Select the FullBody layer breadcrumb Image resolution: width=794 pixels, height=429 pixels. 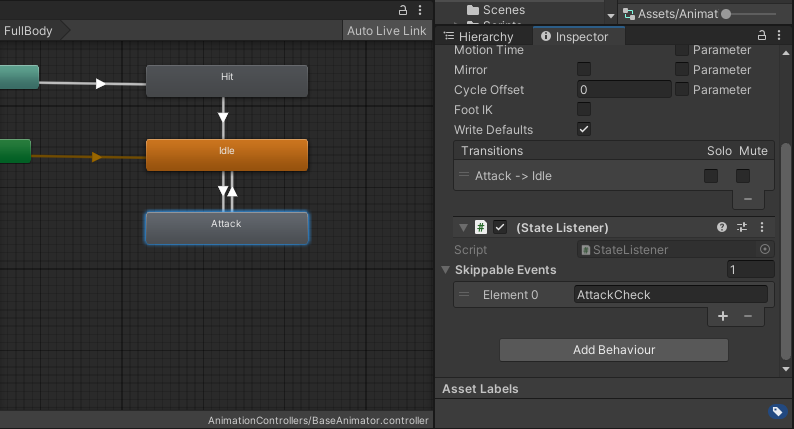[x=28, y=31]
